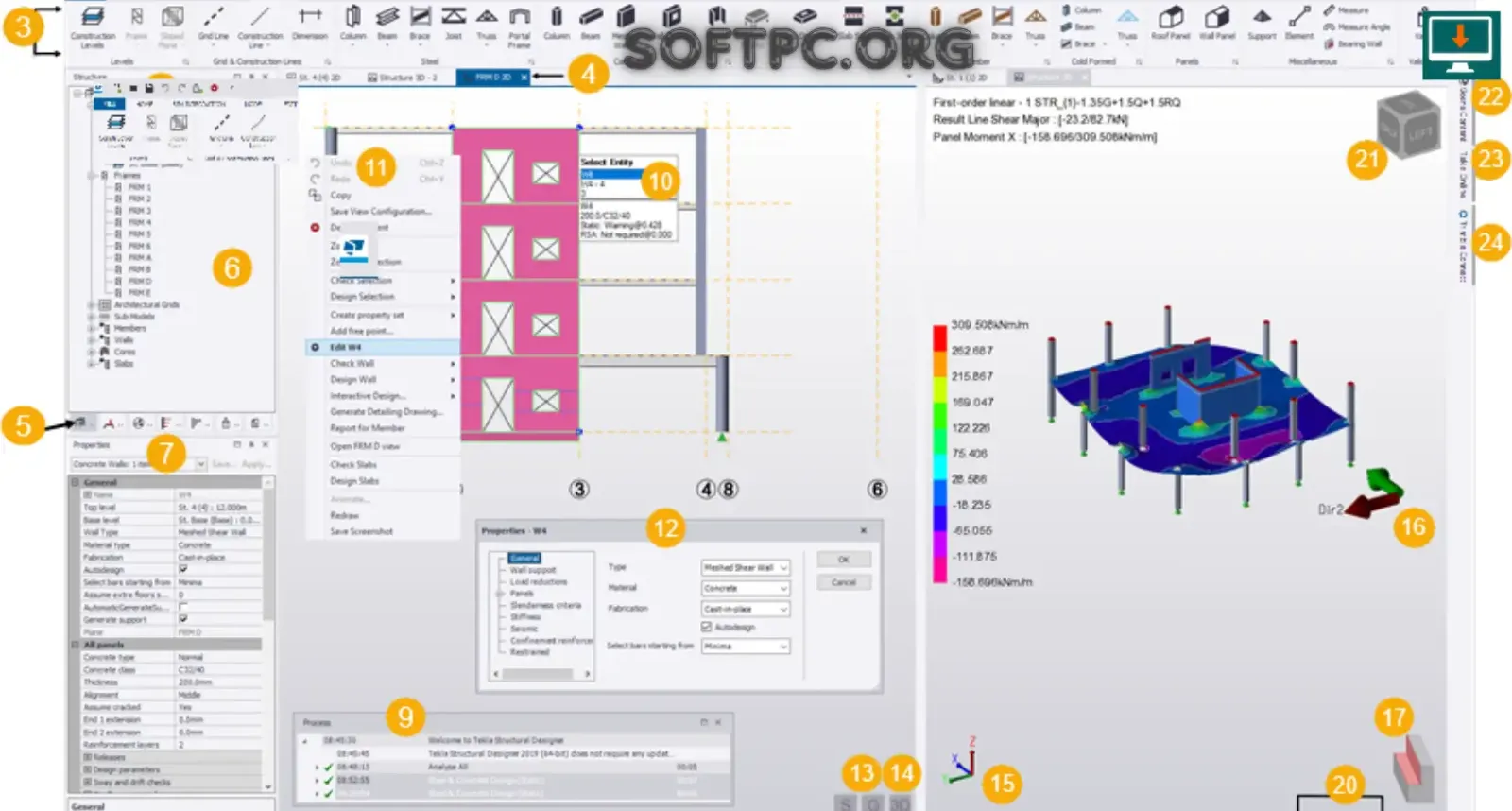Viewport: 1512px width, 811px height.
Task: Click Cancel in Properties W4 dialog
Action: (843, 582)
